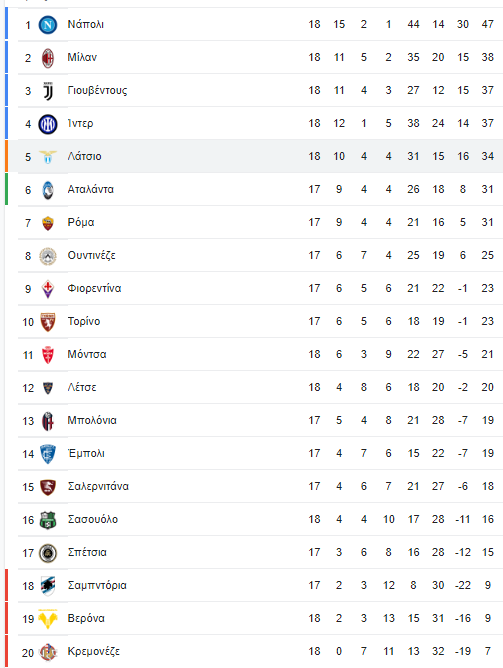
Task: Open the Γιουβέντους team link
Action: [x=97, y=90]
